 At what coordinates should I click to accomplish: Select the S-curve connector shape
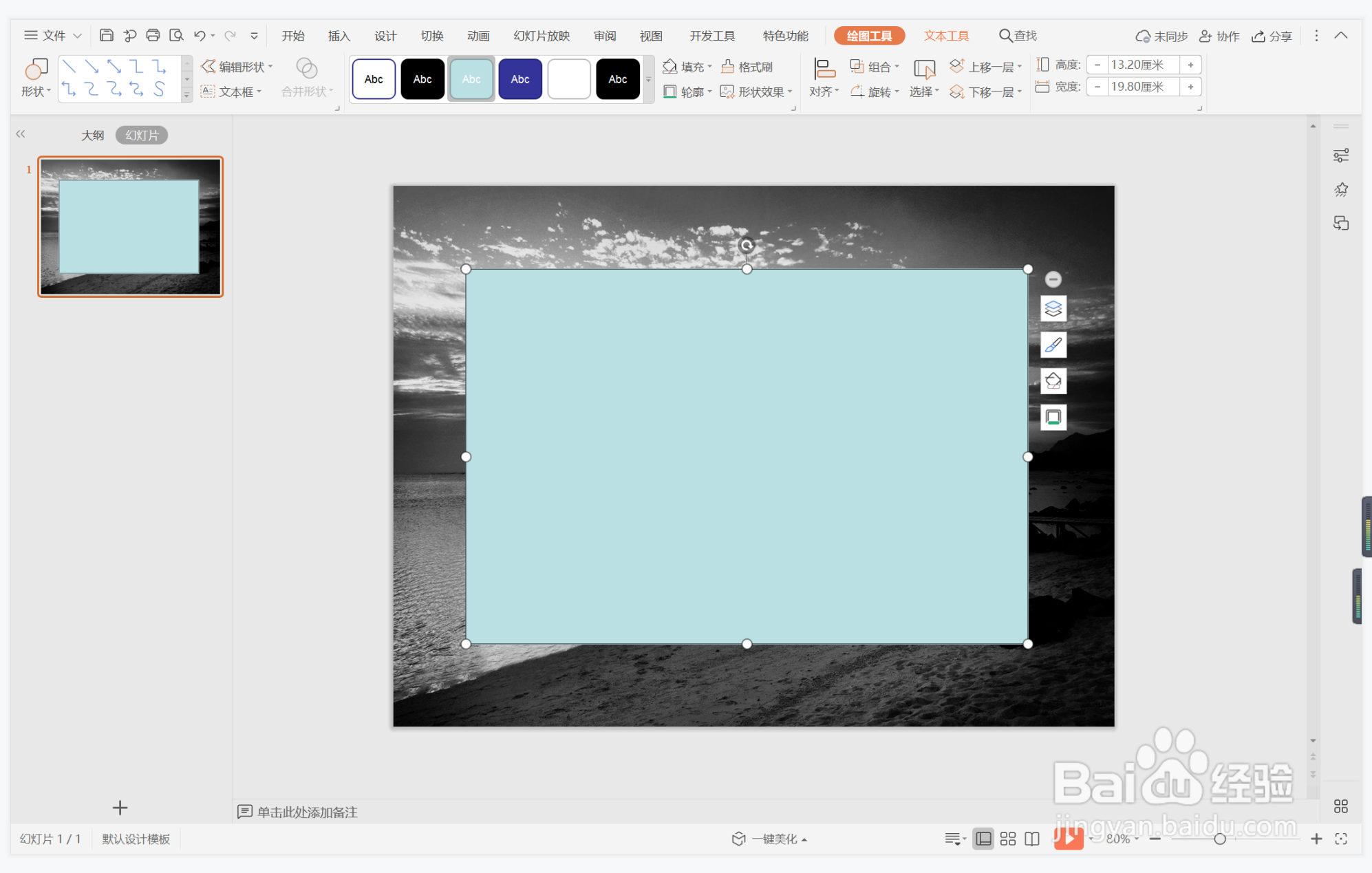(x=160, y=89)
